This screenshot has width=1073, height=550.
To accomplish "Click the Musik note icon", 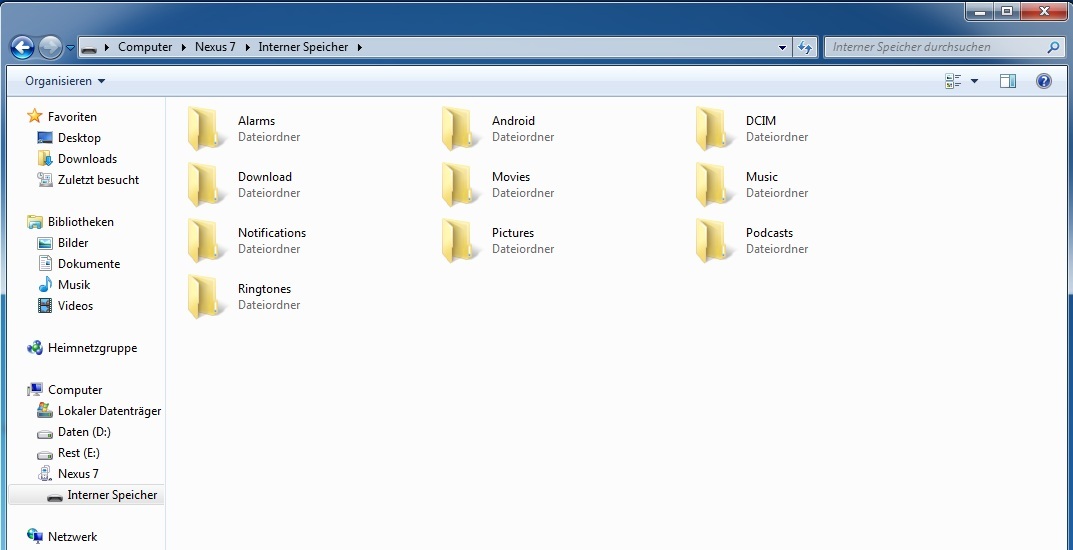I will click(x=45, y=285).
